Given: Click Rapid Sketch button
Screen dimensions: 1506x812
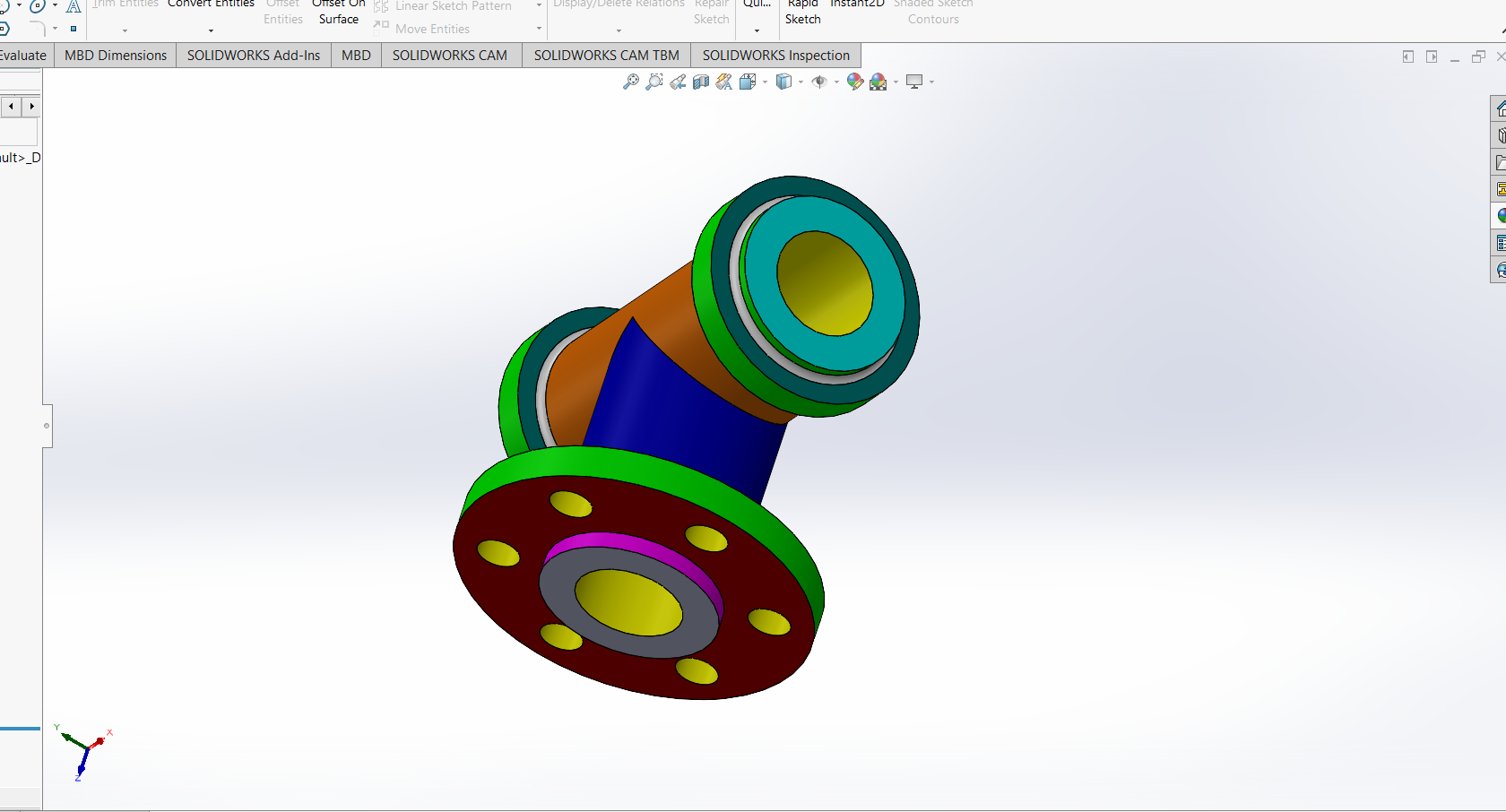Looking at the screenshot, I should coord(803,11).
